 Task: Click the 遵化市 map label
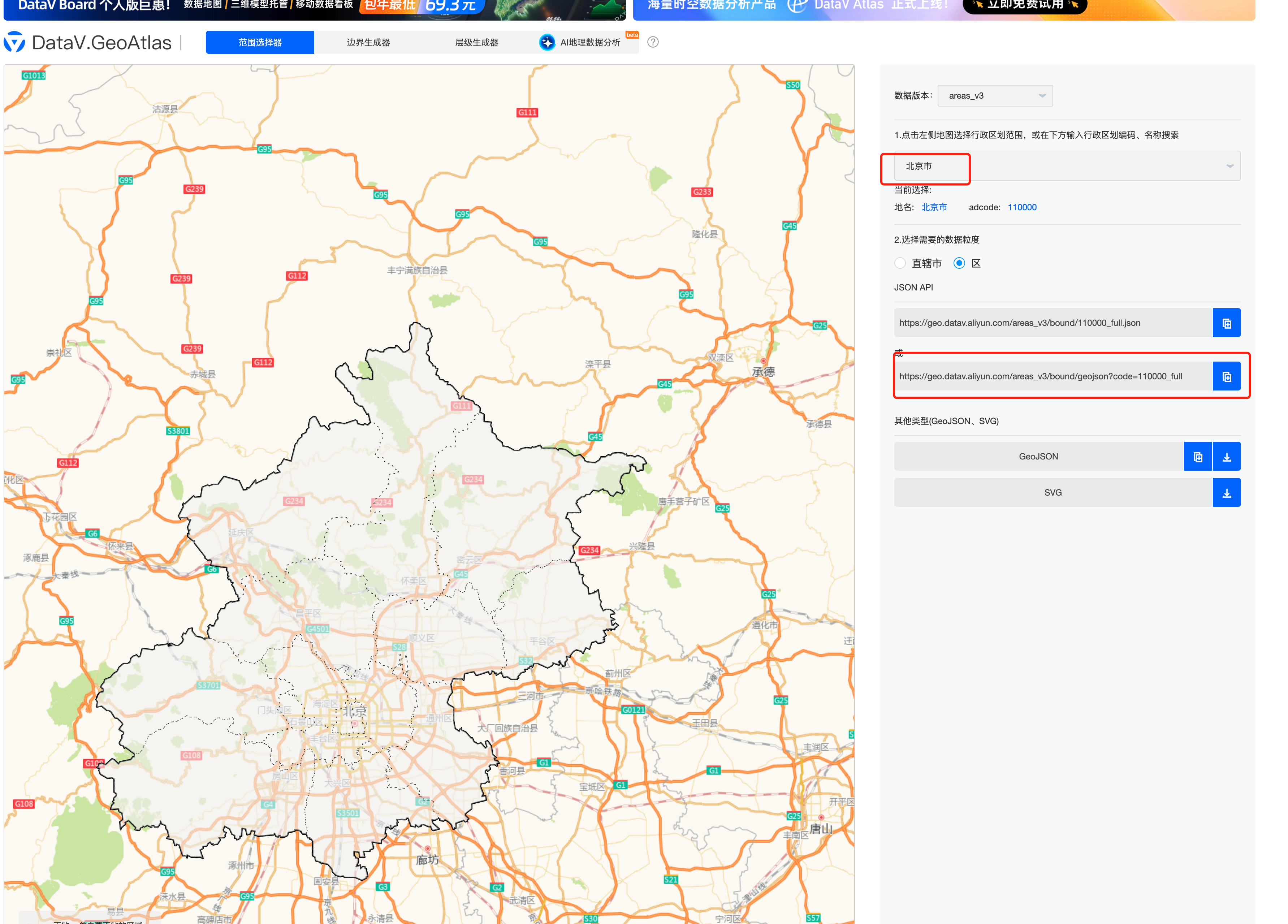pyautogui.click(x=765, y=625)
